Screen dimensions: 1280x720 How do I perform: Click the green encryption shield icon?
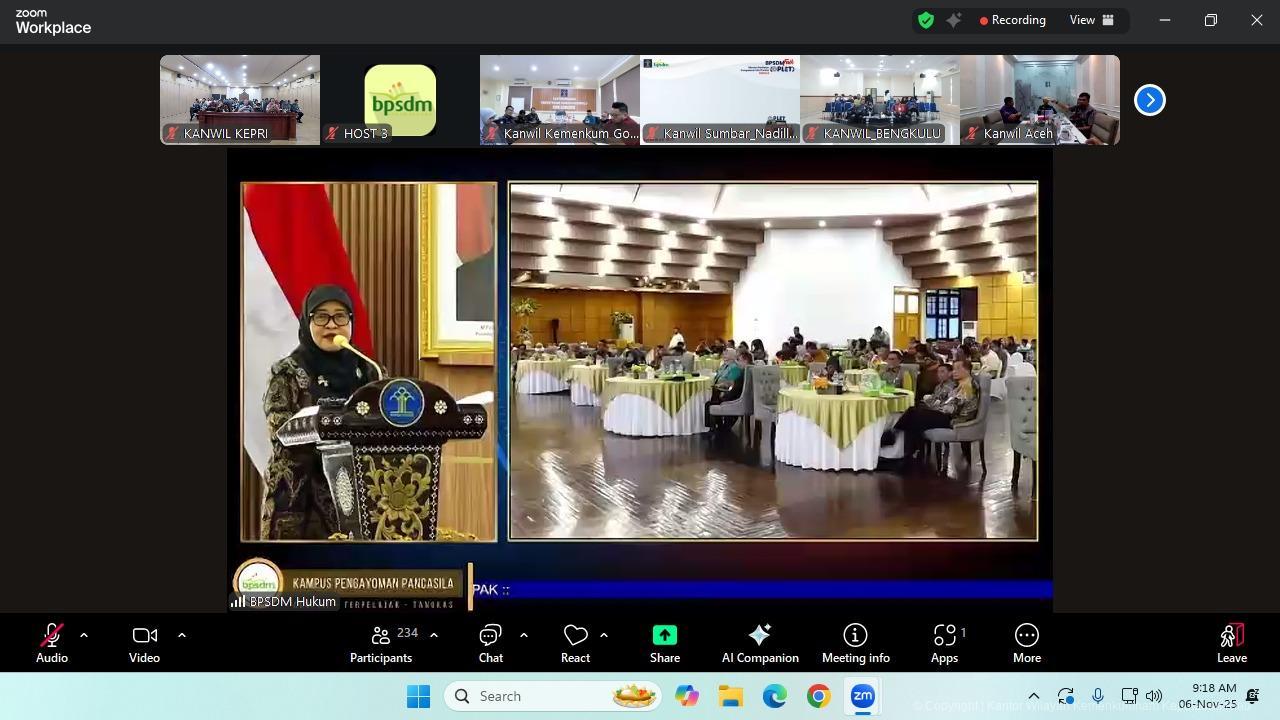(926, 20)
